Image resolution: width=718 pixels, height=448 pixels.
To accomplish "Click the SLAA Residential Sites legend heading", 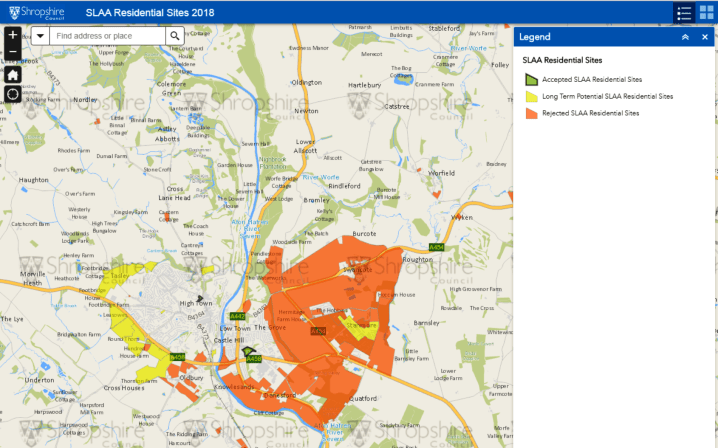I will (x=562, y=60).
